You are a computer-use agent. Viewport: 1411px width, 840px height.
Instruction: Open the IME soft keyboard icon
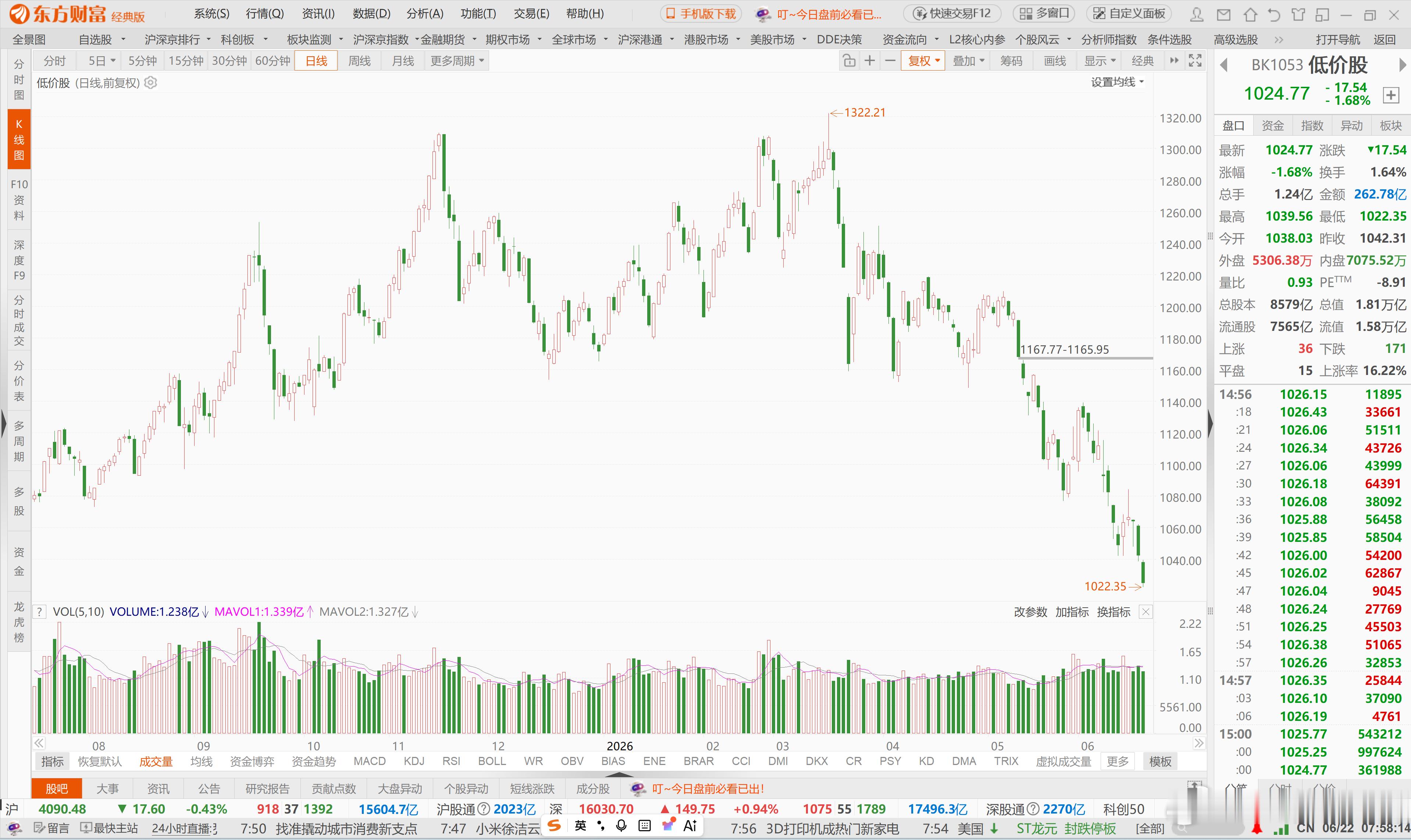644,826
